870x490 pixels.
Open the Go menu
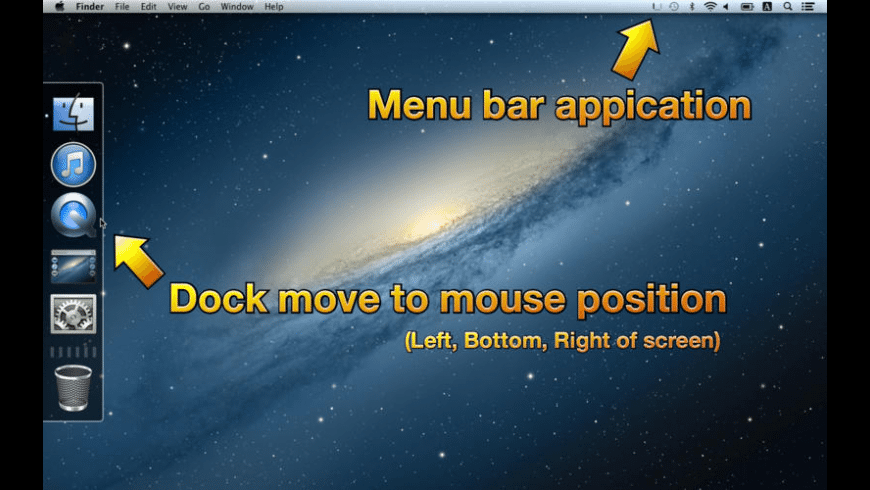point(204,7)
